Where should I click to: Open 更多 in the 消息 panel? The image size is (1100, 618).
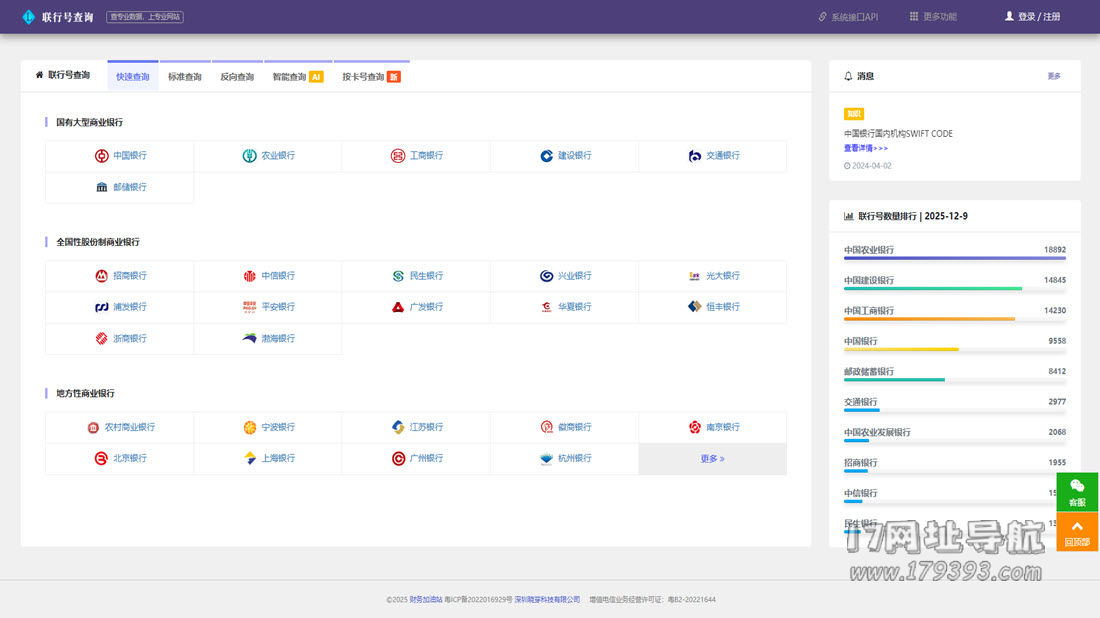point(1054,76)
